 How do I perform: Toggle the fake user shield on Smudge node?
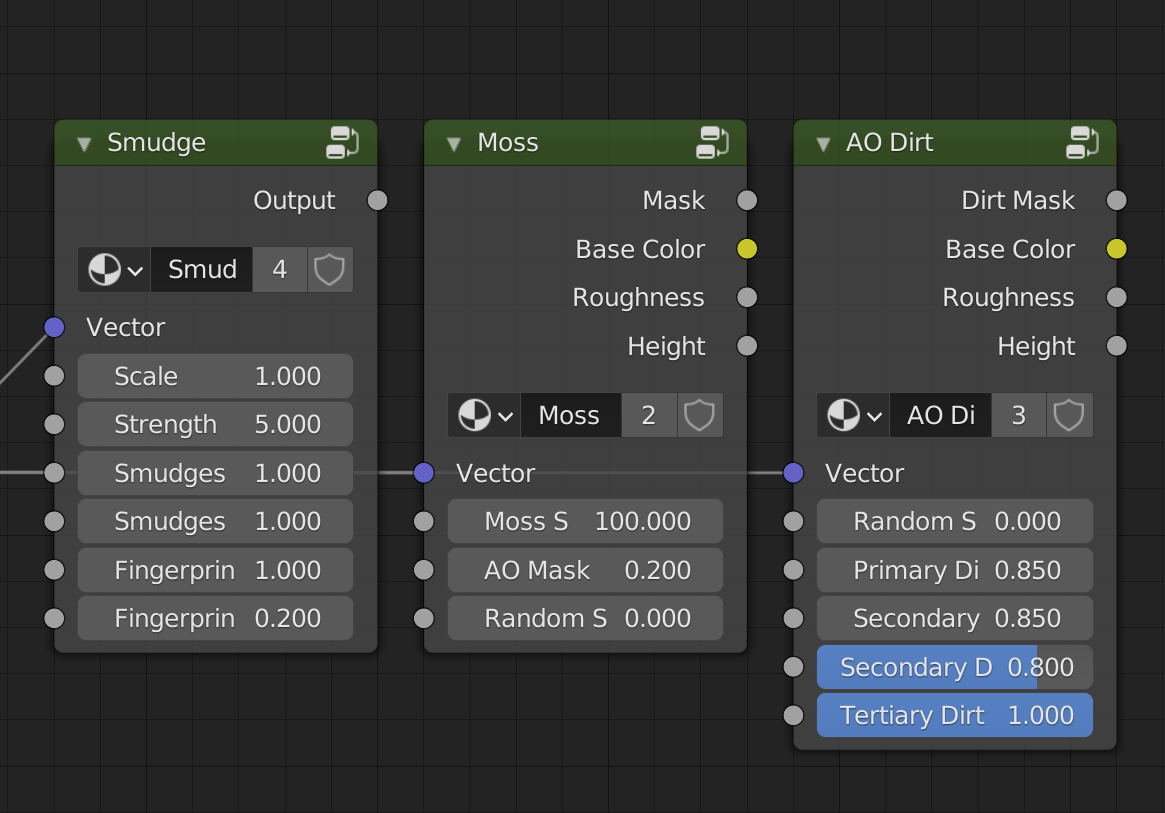point(329,269)
